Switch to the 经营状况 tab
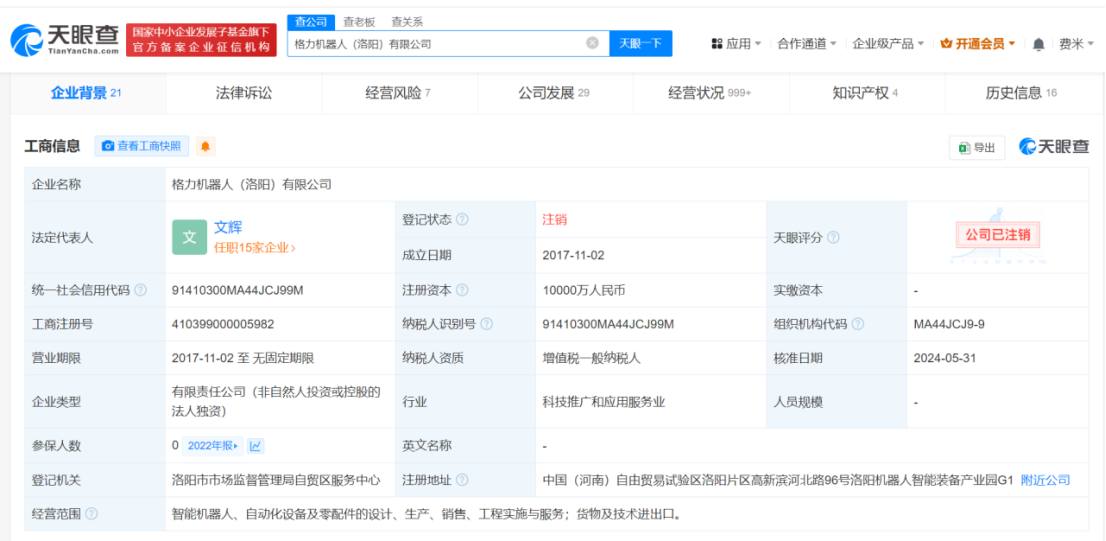 [x=710, y=93]
